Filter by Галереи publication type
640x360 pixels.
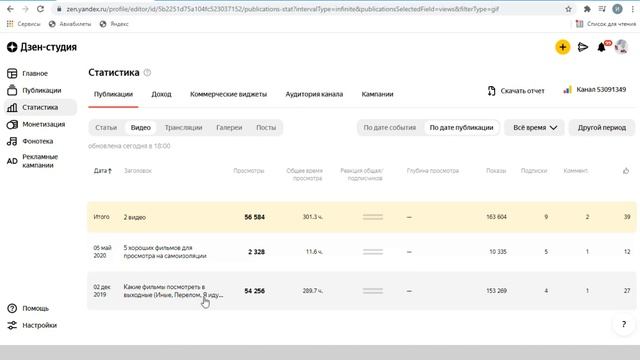click(229, 128)
